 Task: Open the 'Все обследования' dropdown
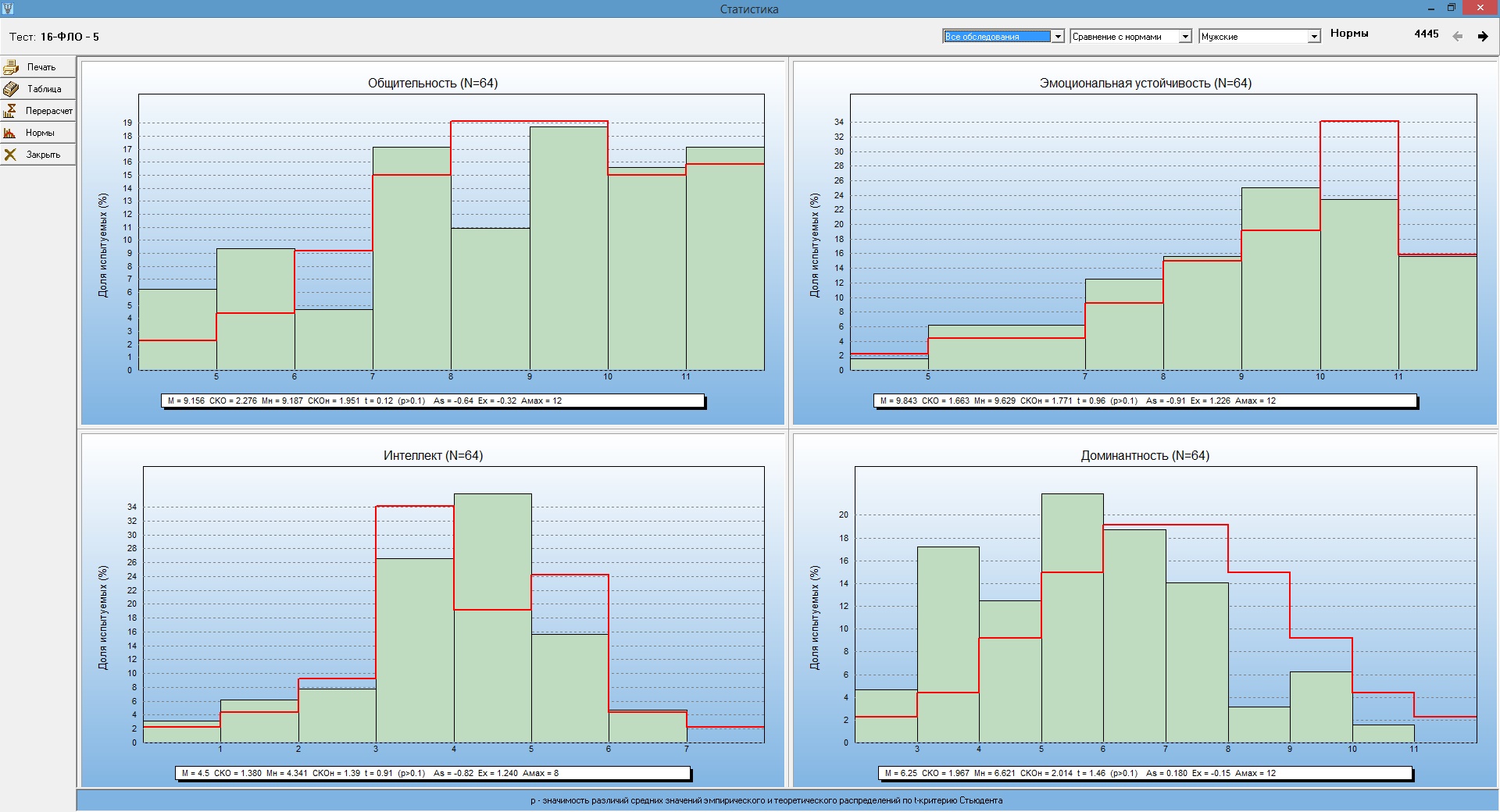pos(1058,37)
